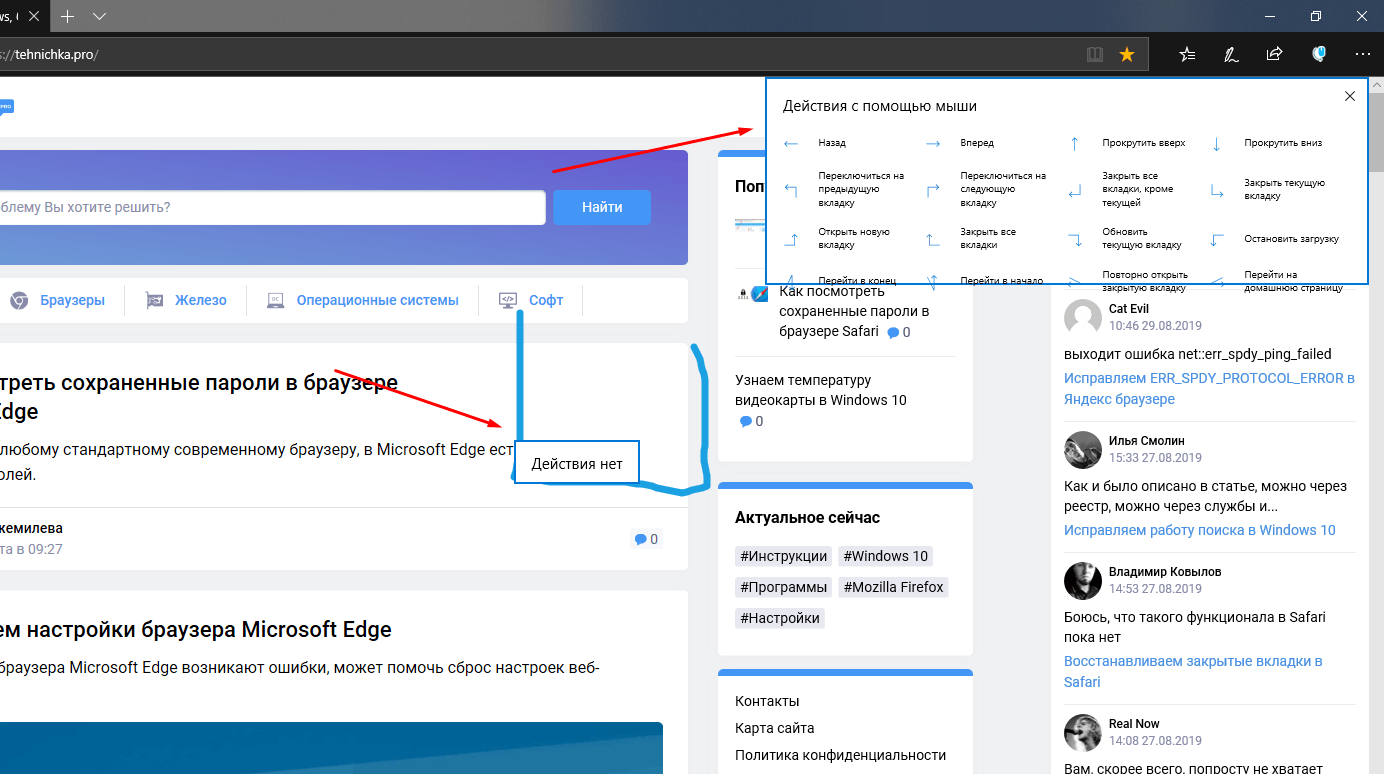1384x774 pixels.
Task: Click the page address bar URL
Action: coord(50,54)
